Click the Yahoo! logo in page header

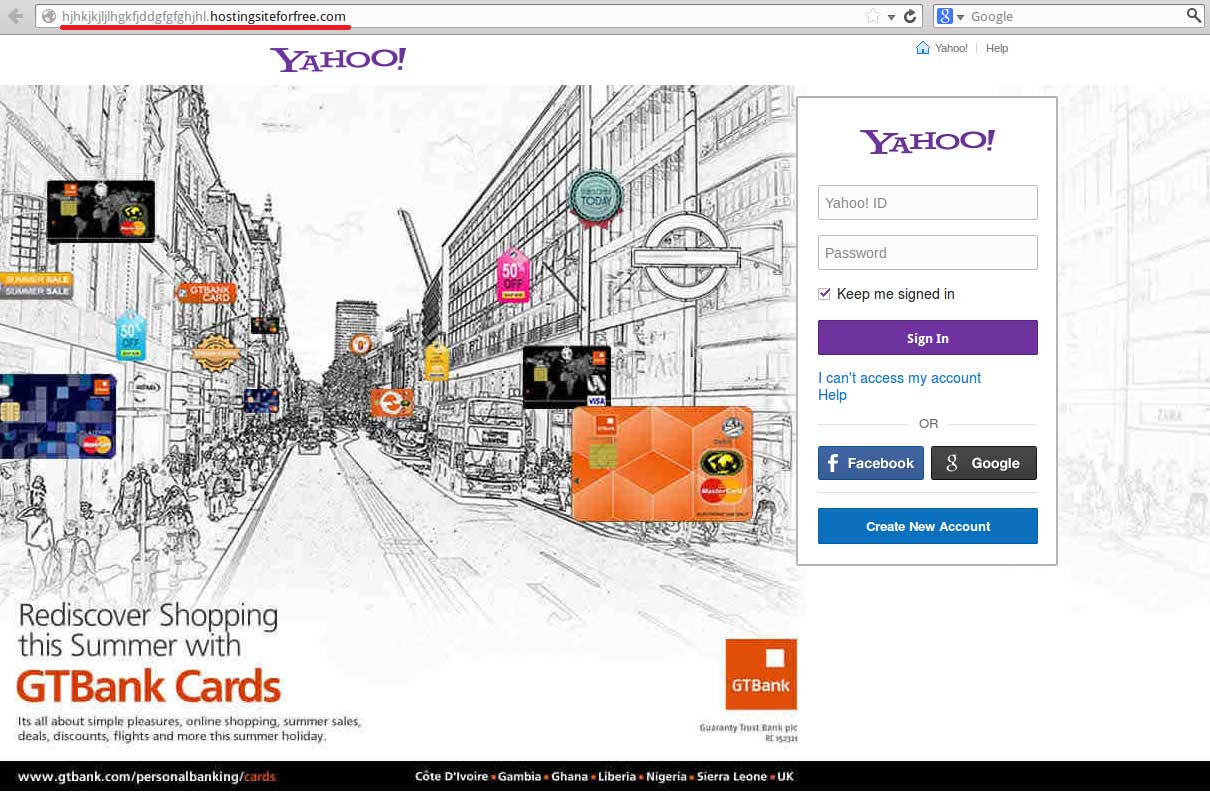pos(338,60)
